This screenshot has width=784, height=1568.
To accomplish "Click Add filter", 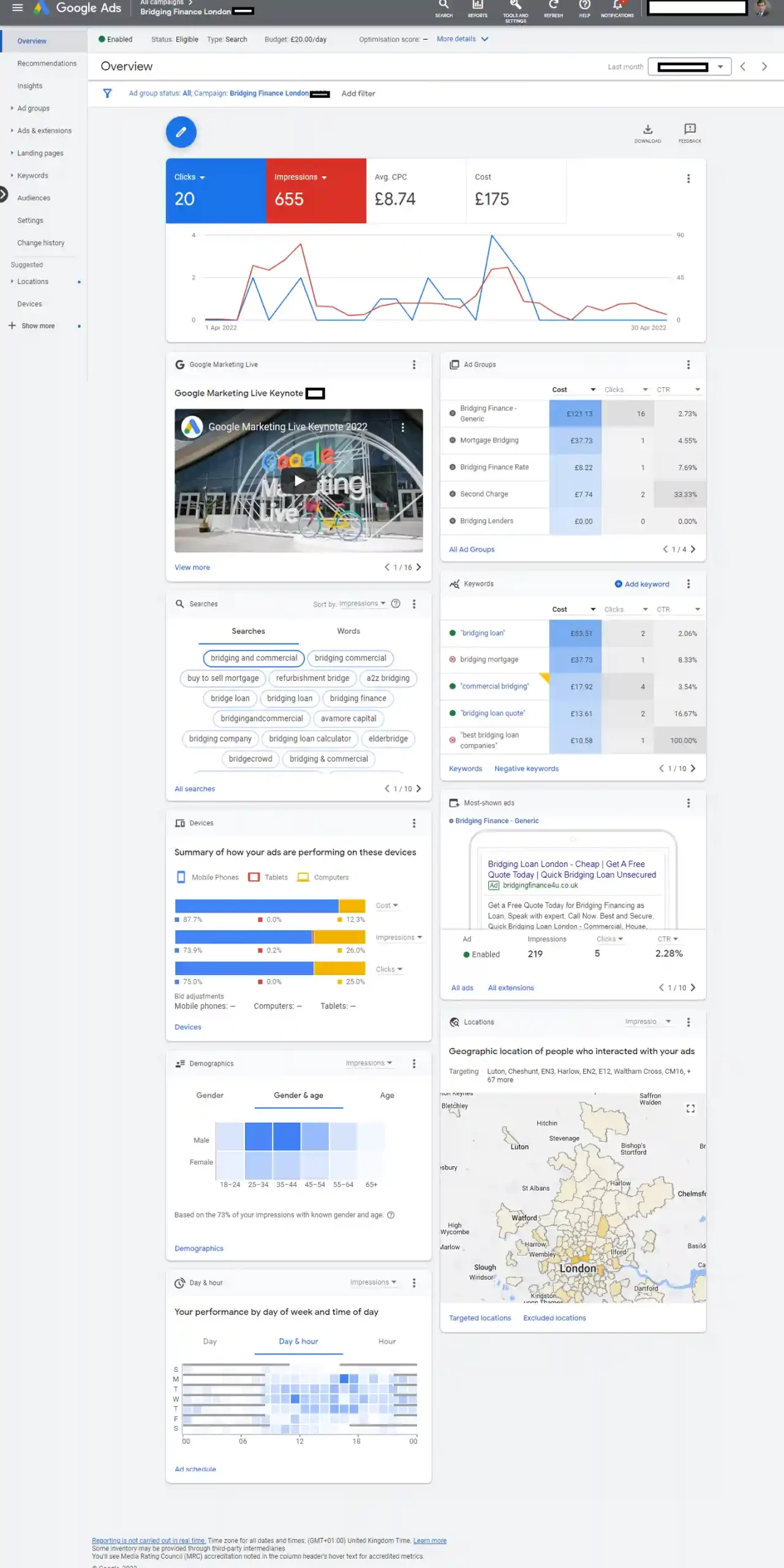I will [x=358, y=94].
